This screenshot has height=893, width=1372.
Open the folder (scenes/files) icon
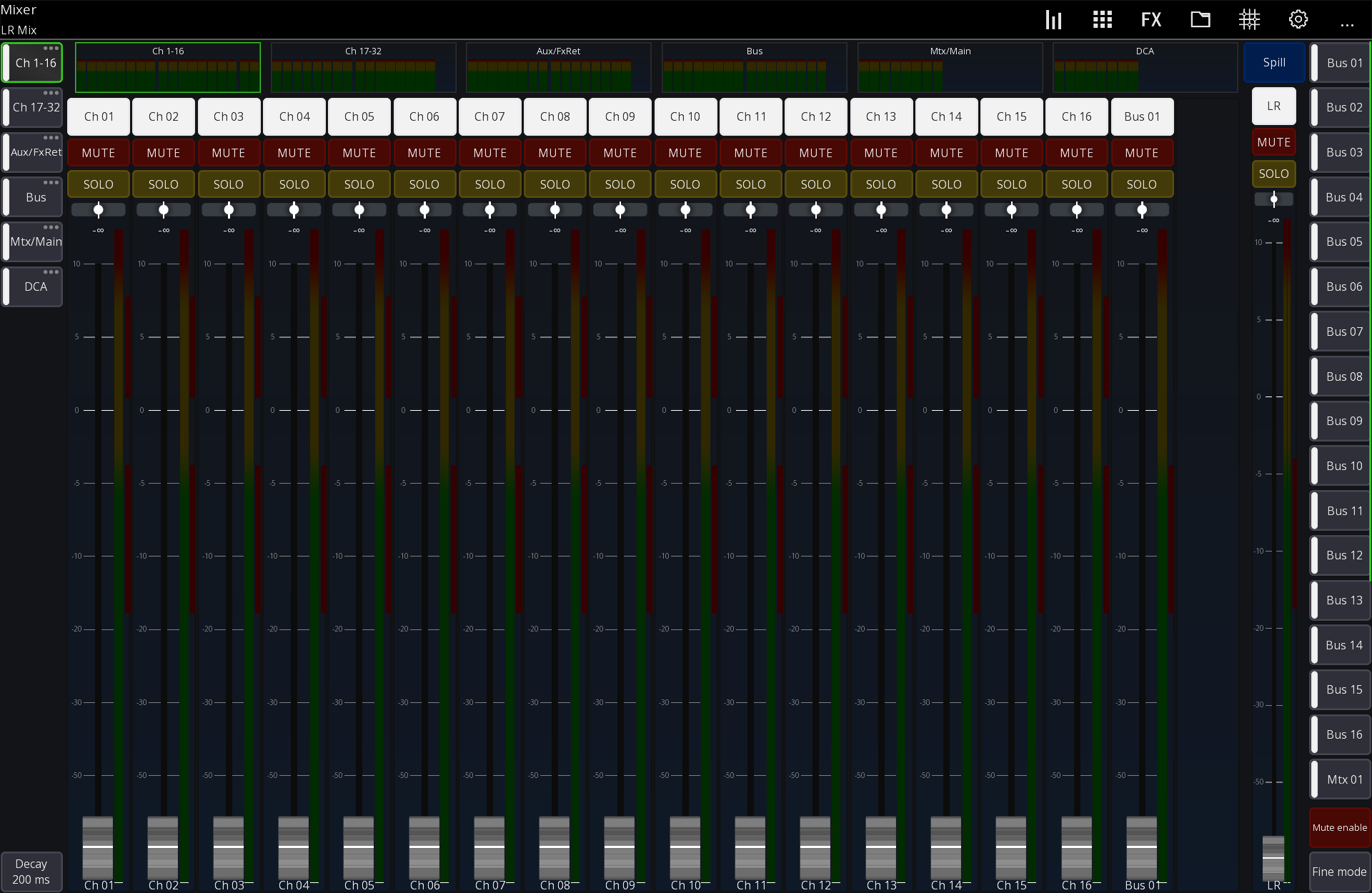tap(1200, 19)
